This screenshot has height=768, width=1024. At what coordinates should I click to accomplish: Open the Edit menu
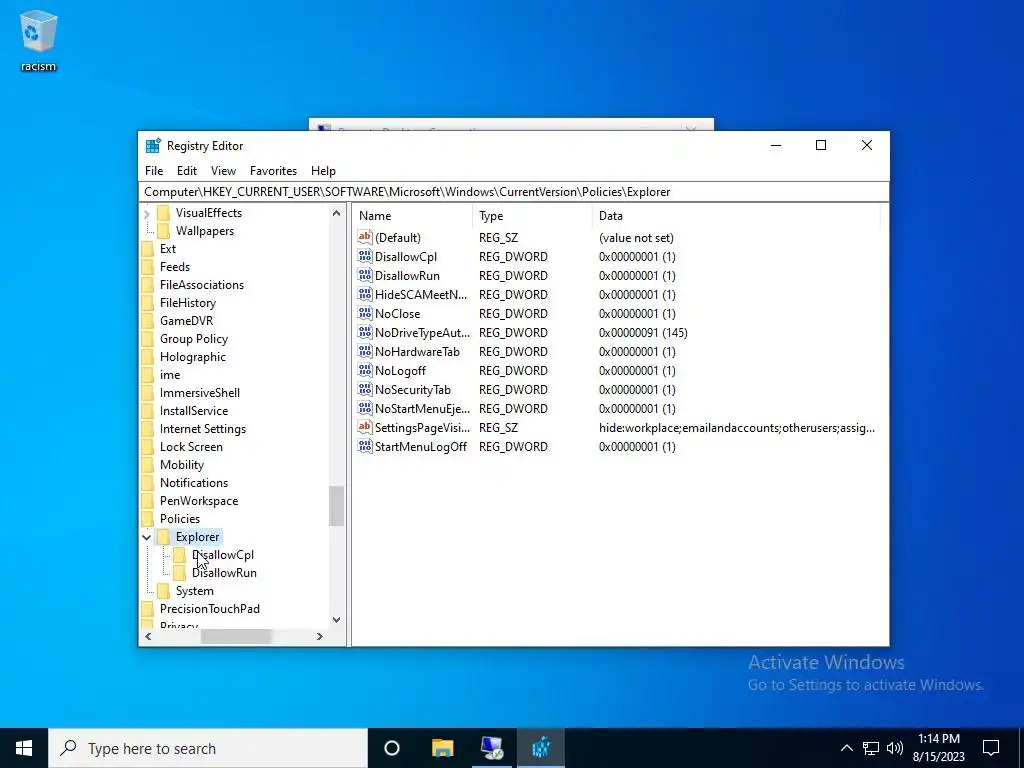point(187,171)
